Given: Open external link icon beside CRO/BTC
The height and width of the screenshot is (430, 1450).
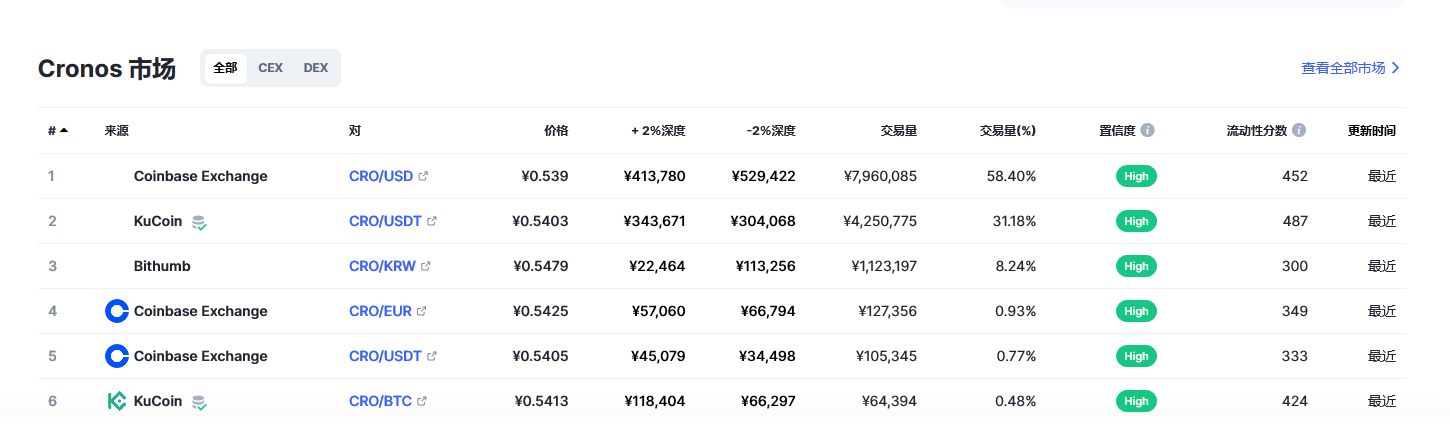Looking at the screenshot, I should tap(422, 401).
